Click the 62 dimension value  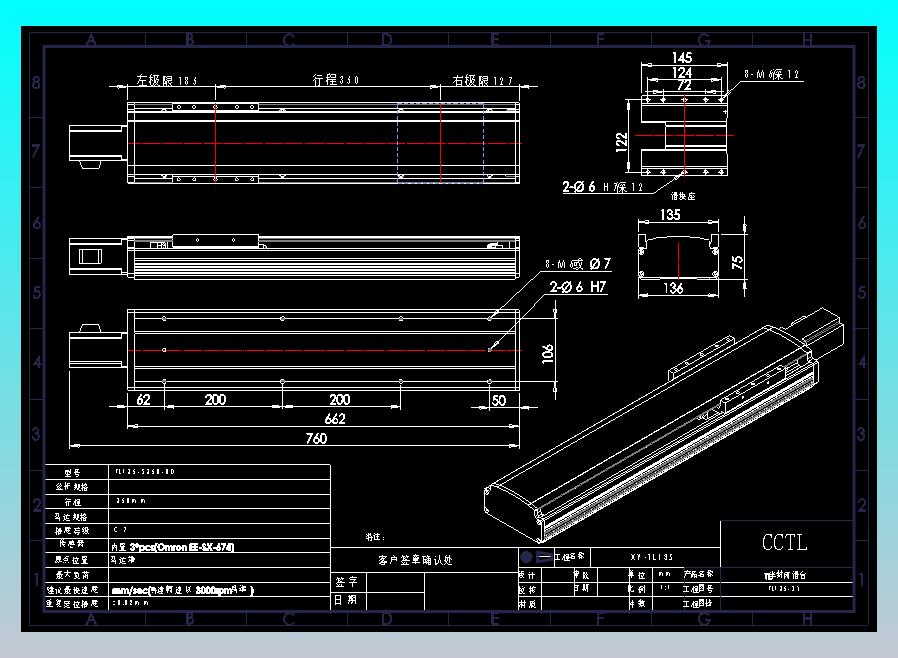tap(143, 399)
